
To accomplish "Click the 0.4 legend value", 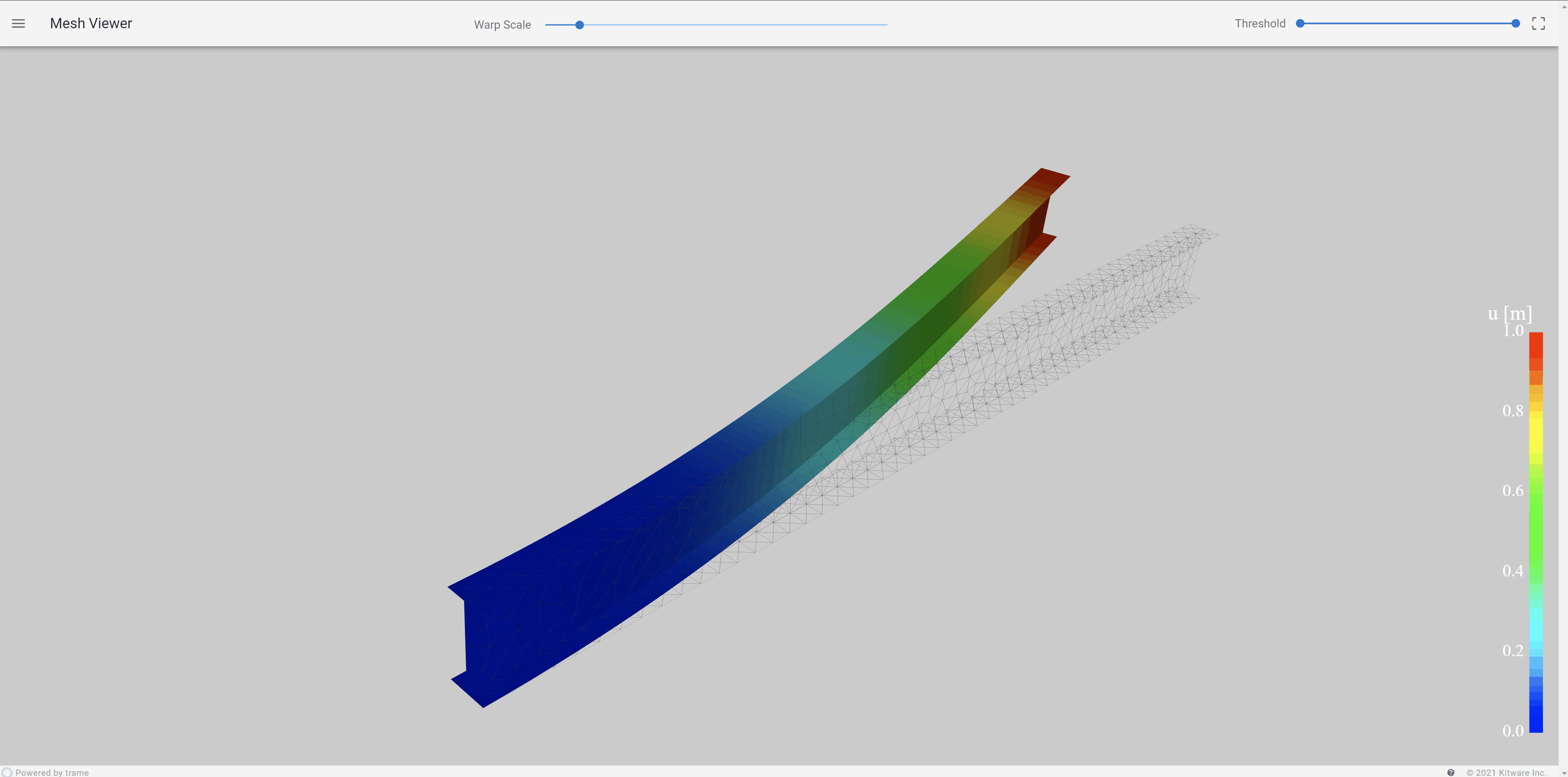I will coord(1513,571).
